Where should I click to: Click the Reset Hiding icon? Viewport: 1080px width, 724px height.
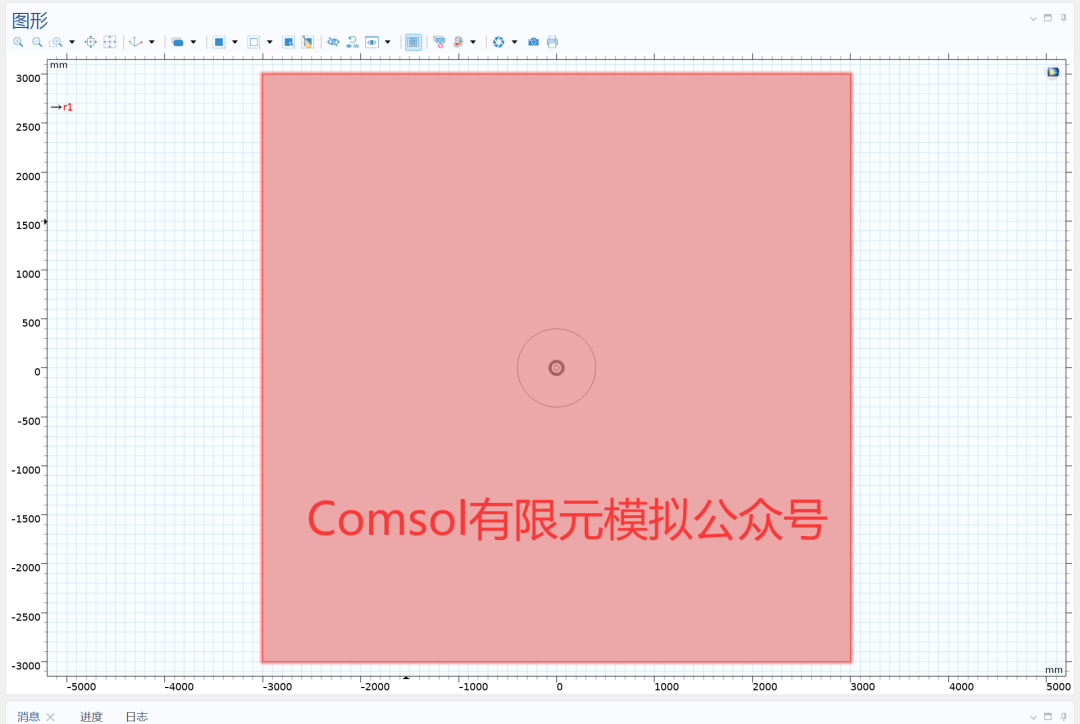(x=352, y=42)
